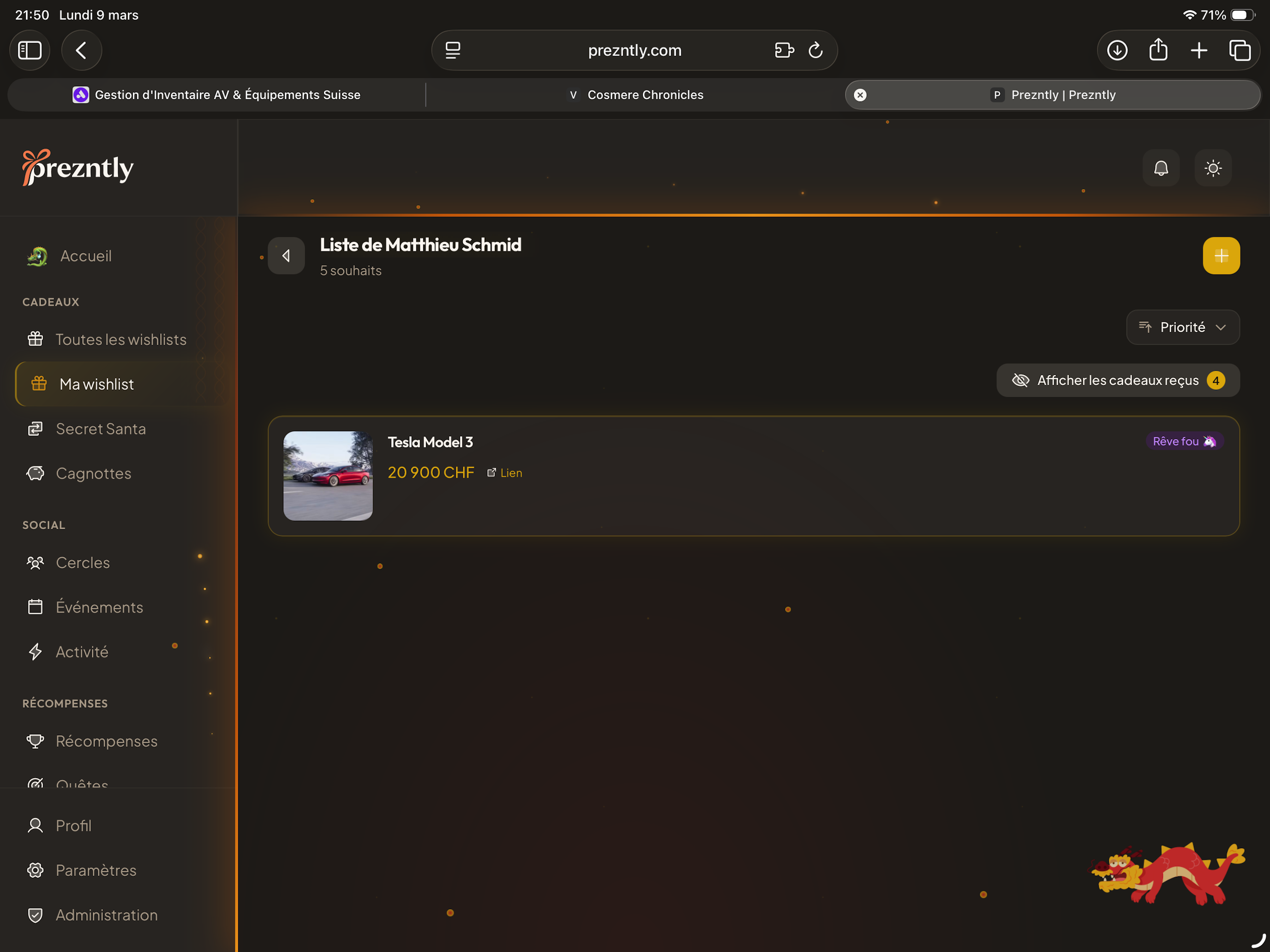Open the Lien link for Tesla
Image resolution: width=1270 pixels, height=952 pixels.
[x=505, y=473]
